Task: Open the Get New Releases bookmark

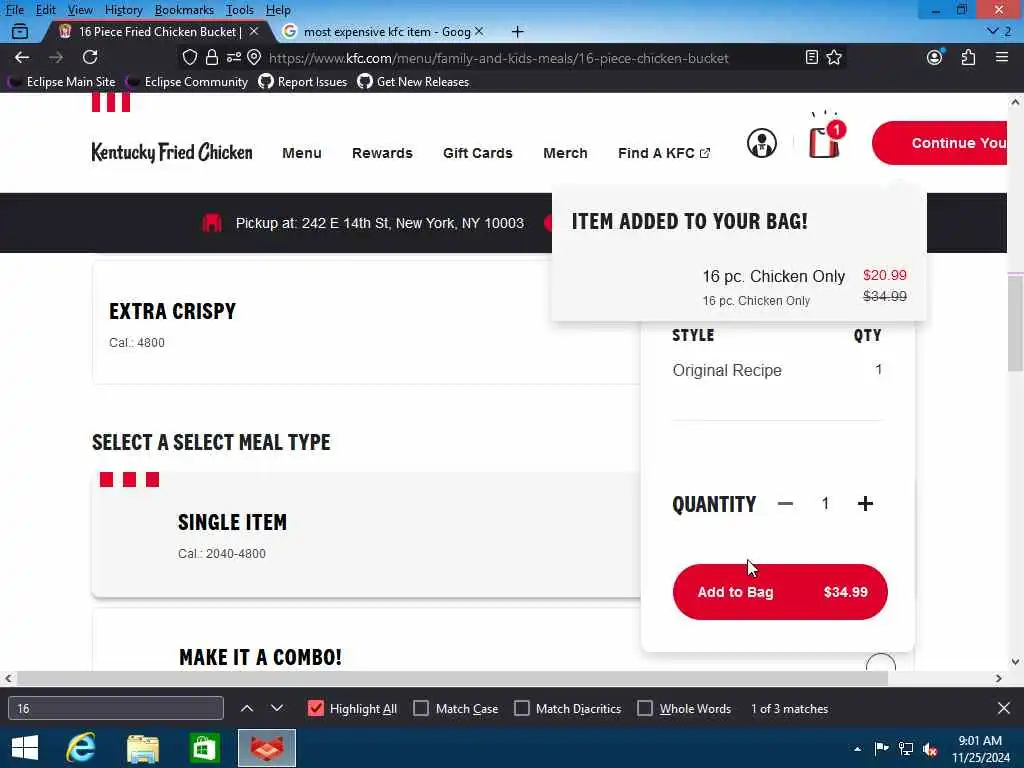Action: [x=413, y=82]
